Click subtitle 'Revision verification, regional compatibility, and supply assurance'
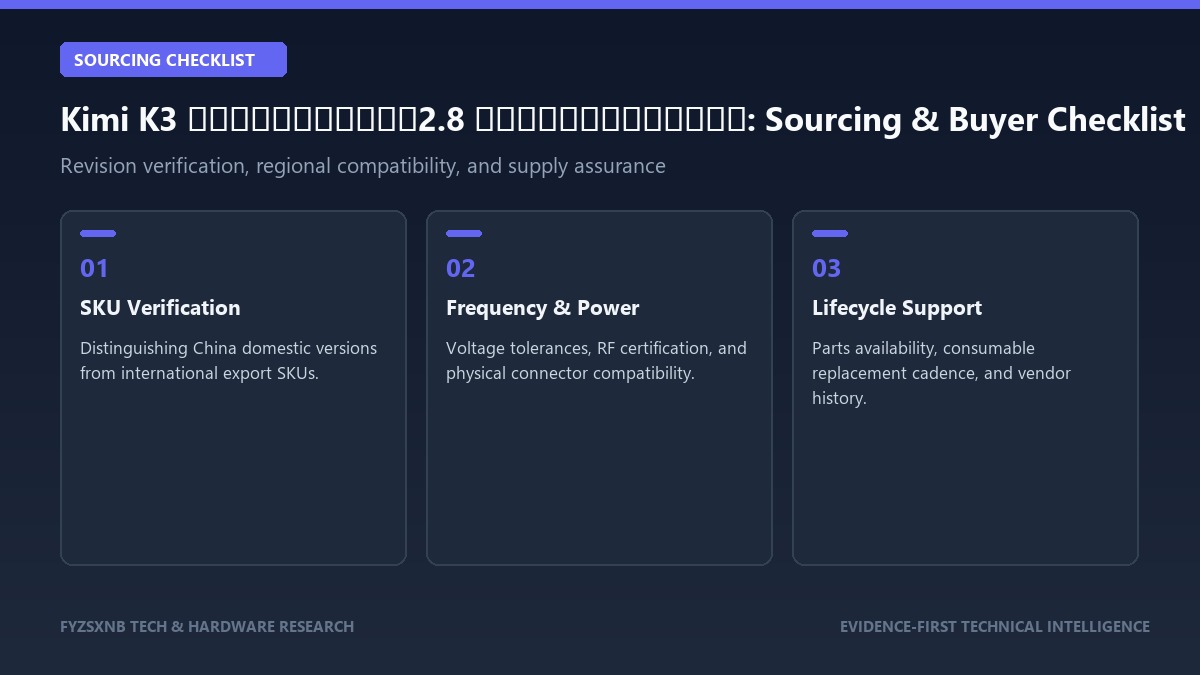Viewport: 1200px width, 675px height. coord(363,166)
